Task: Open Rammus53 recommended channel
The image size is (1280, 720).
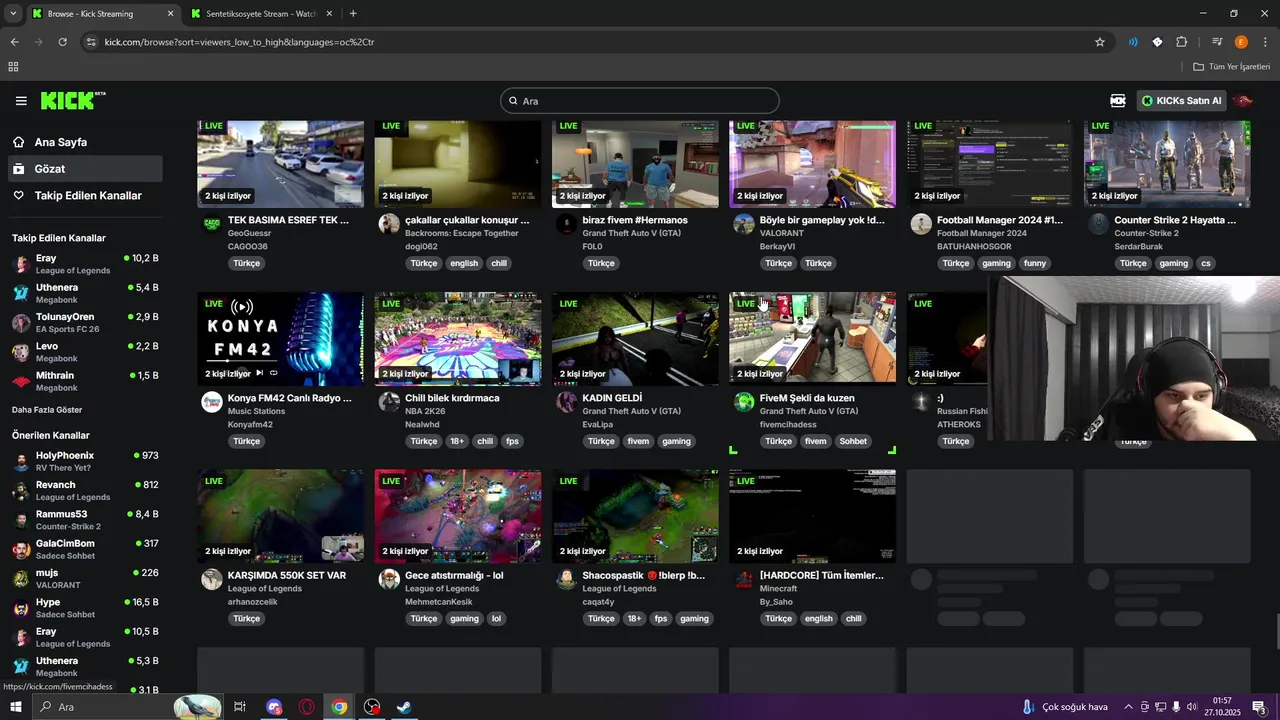Action: pos(84,520)
